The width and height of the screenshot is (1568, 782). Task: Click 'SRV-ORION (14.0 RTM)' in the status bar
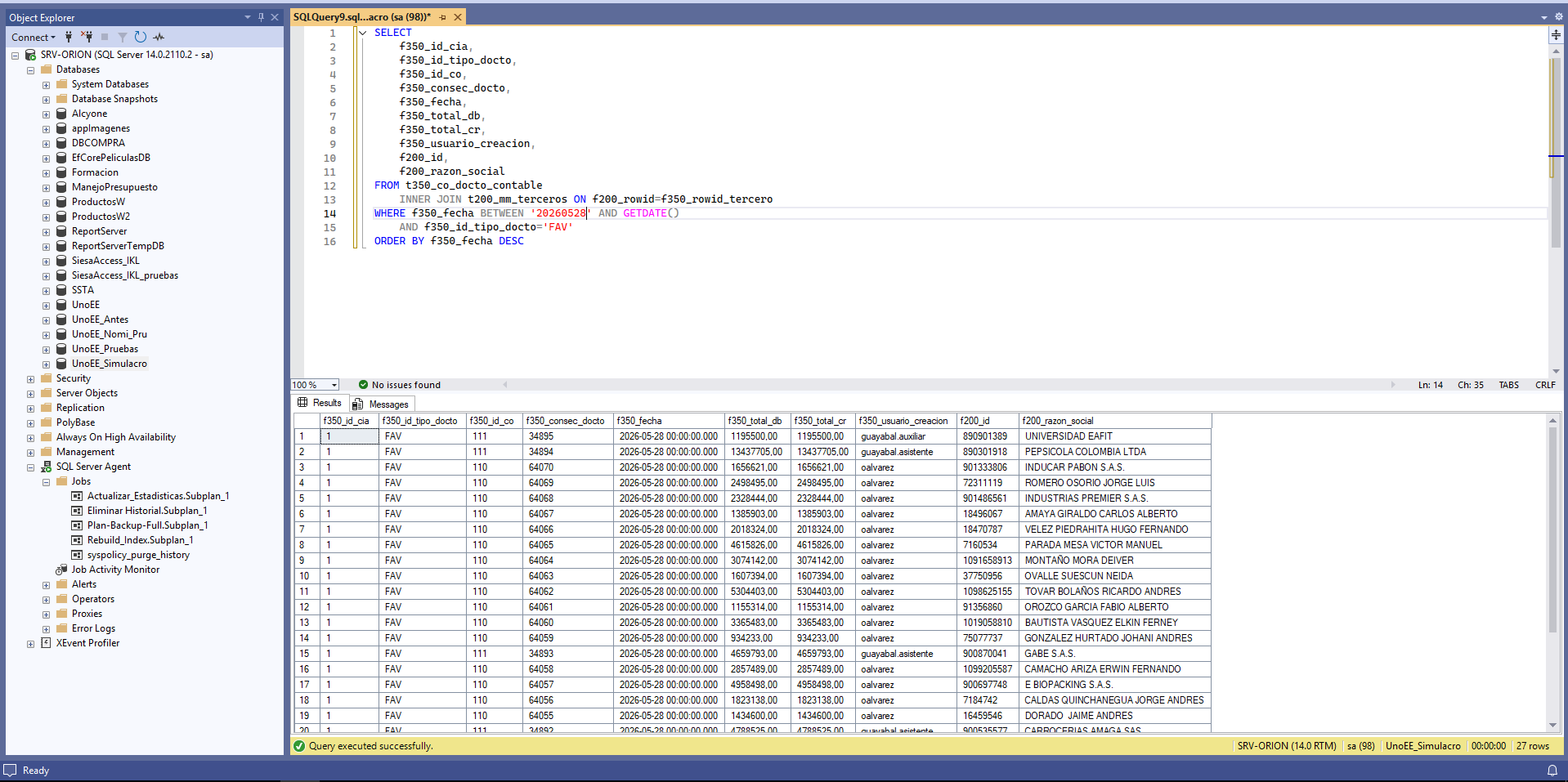pos(1287,746)
